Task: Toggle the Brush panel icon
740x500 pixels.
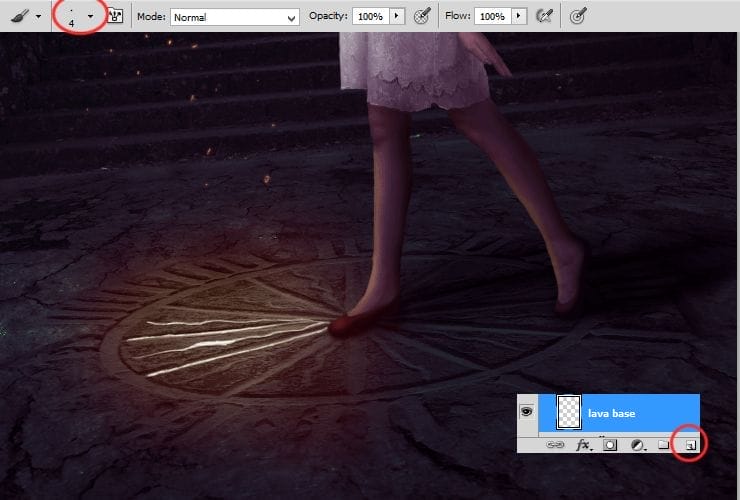Action: [x=115, y=17]
